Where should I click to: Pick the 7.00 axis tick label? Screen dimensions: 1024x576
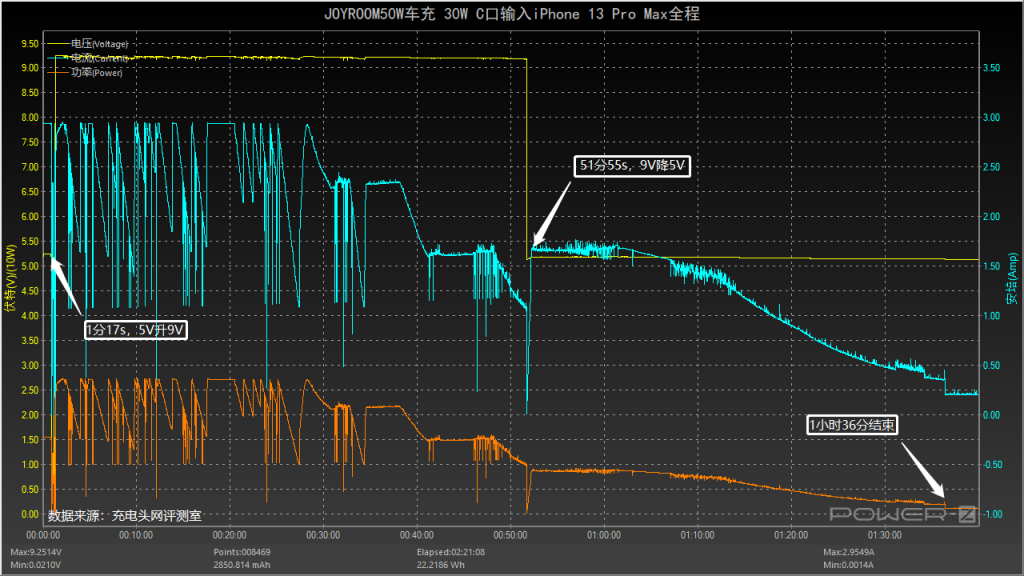coord(30,167)
